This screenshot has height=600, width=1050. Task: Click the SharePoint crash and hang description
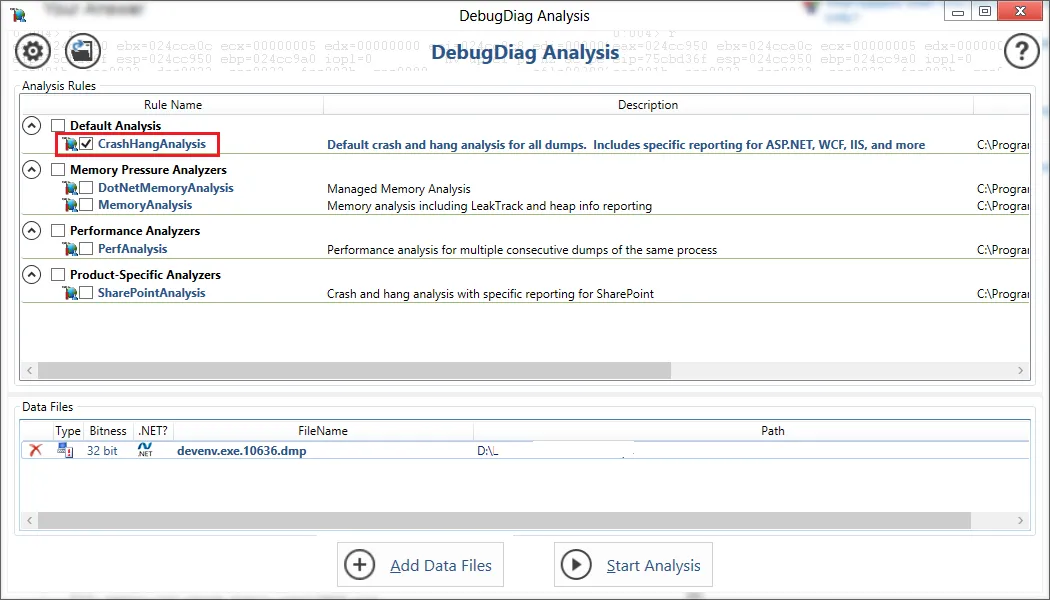(x=490, y=294)
